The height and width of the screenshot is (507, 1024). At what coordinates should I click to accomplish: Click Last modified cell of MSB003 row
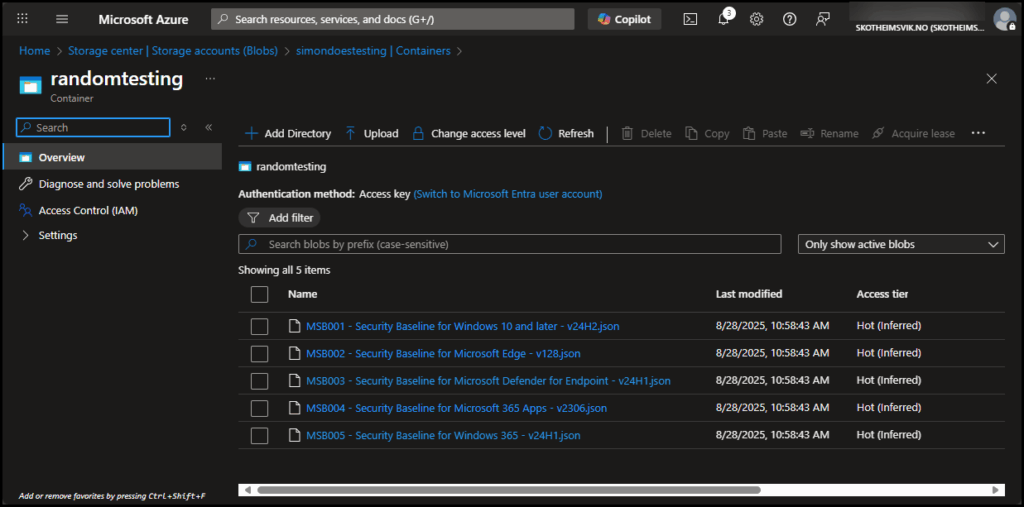point(773,381)
